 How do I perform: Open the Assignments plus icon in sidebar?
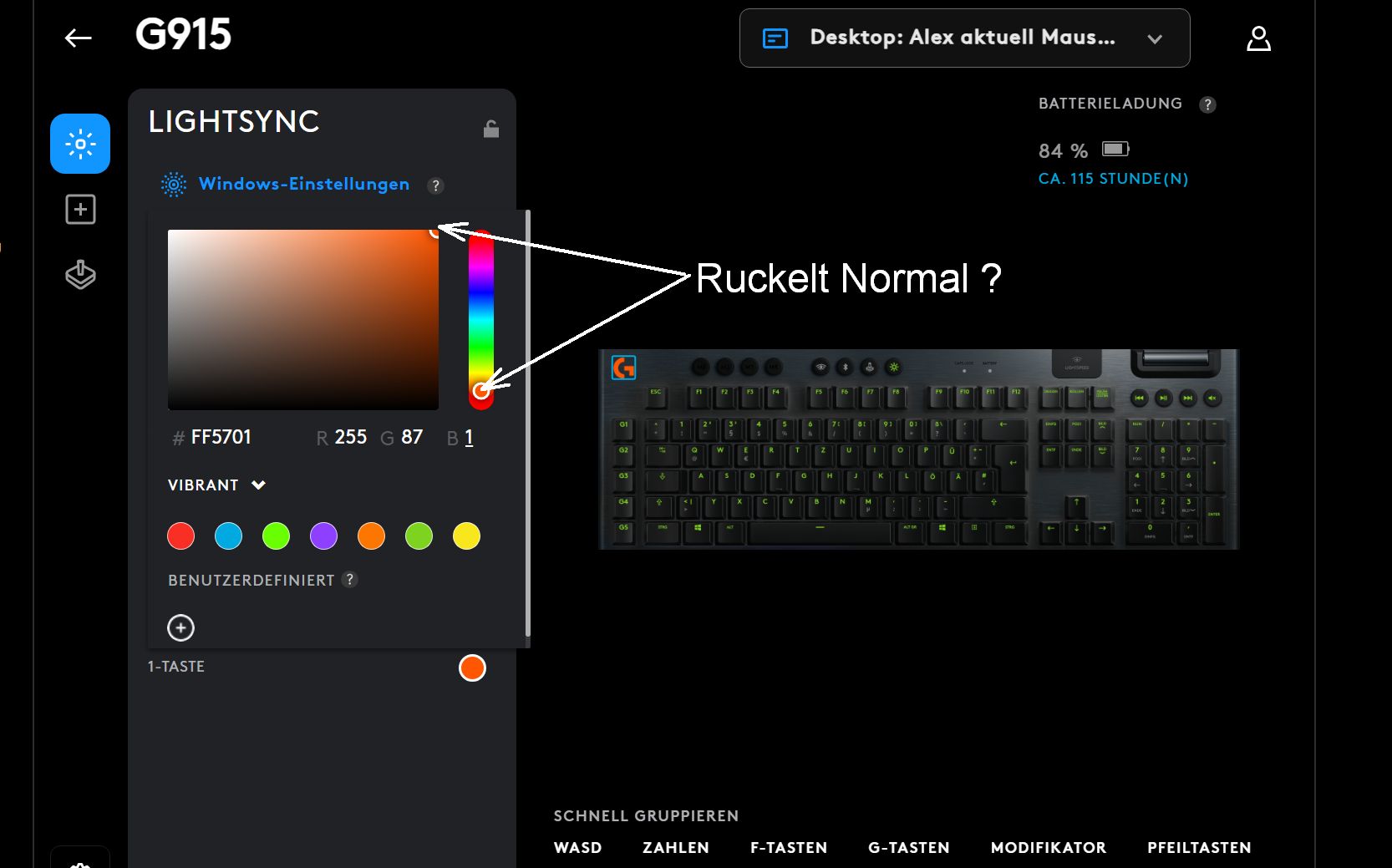pyautogui.click(x=80, y=209)
